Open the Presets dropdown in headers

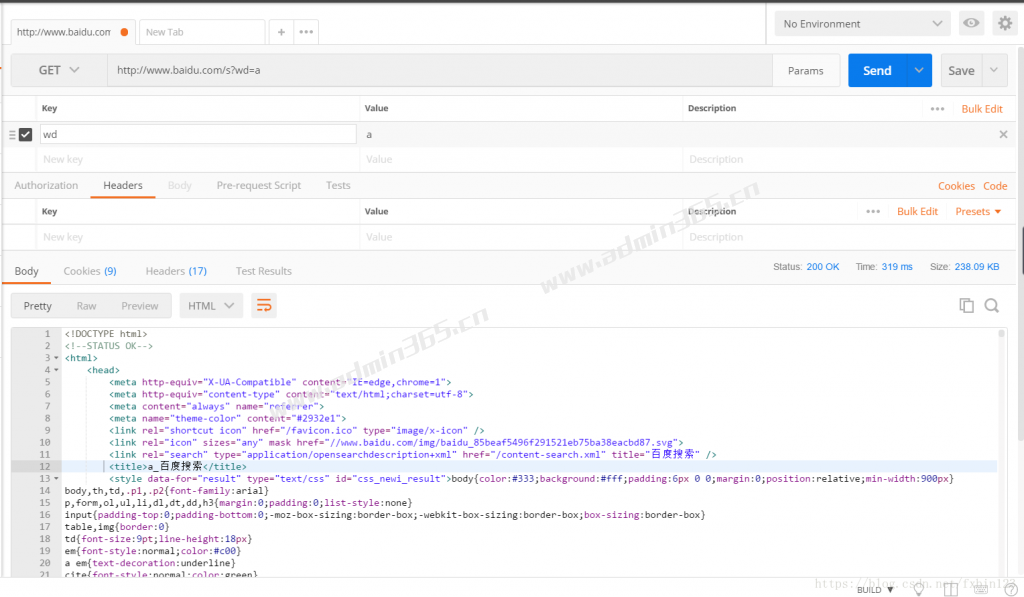pos(978,212)
